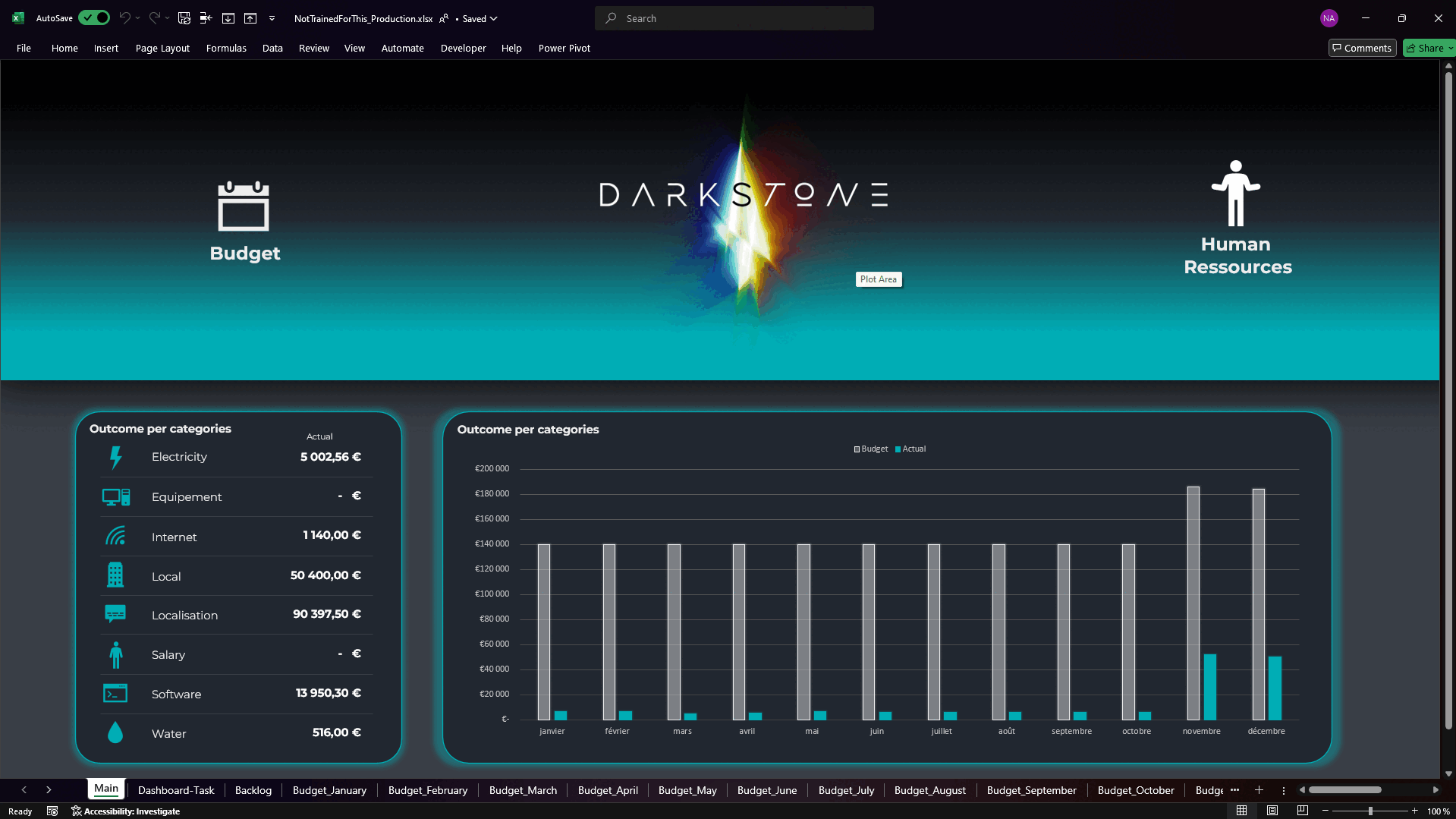Expand the Undo history dropdown arrow

138,18
